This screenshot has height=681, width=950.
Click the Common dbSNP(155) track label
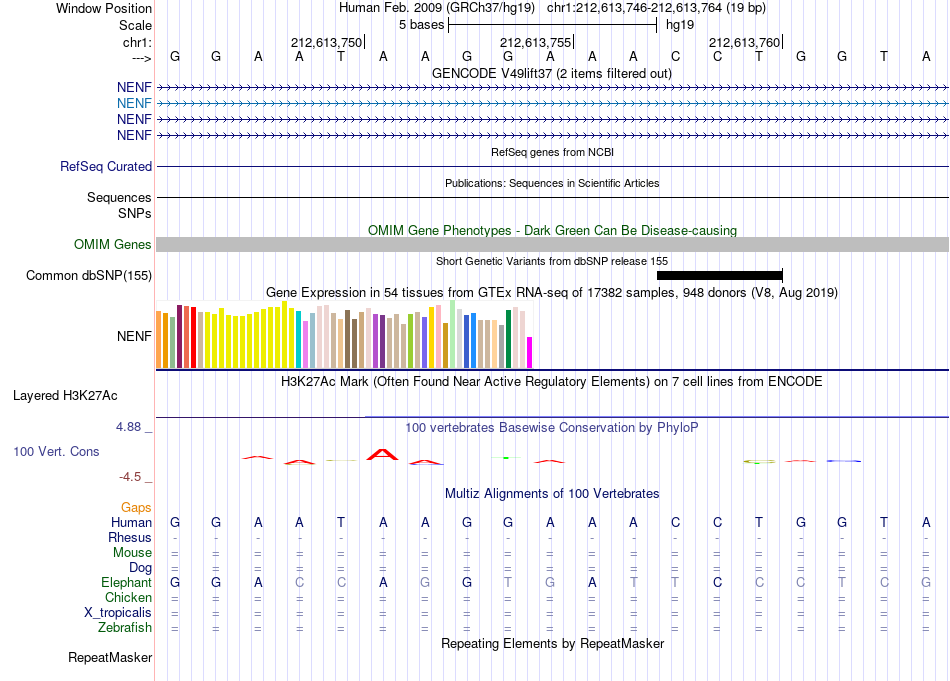point(89,276)
